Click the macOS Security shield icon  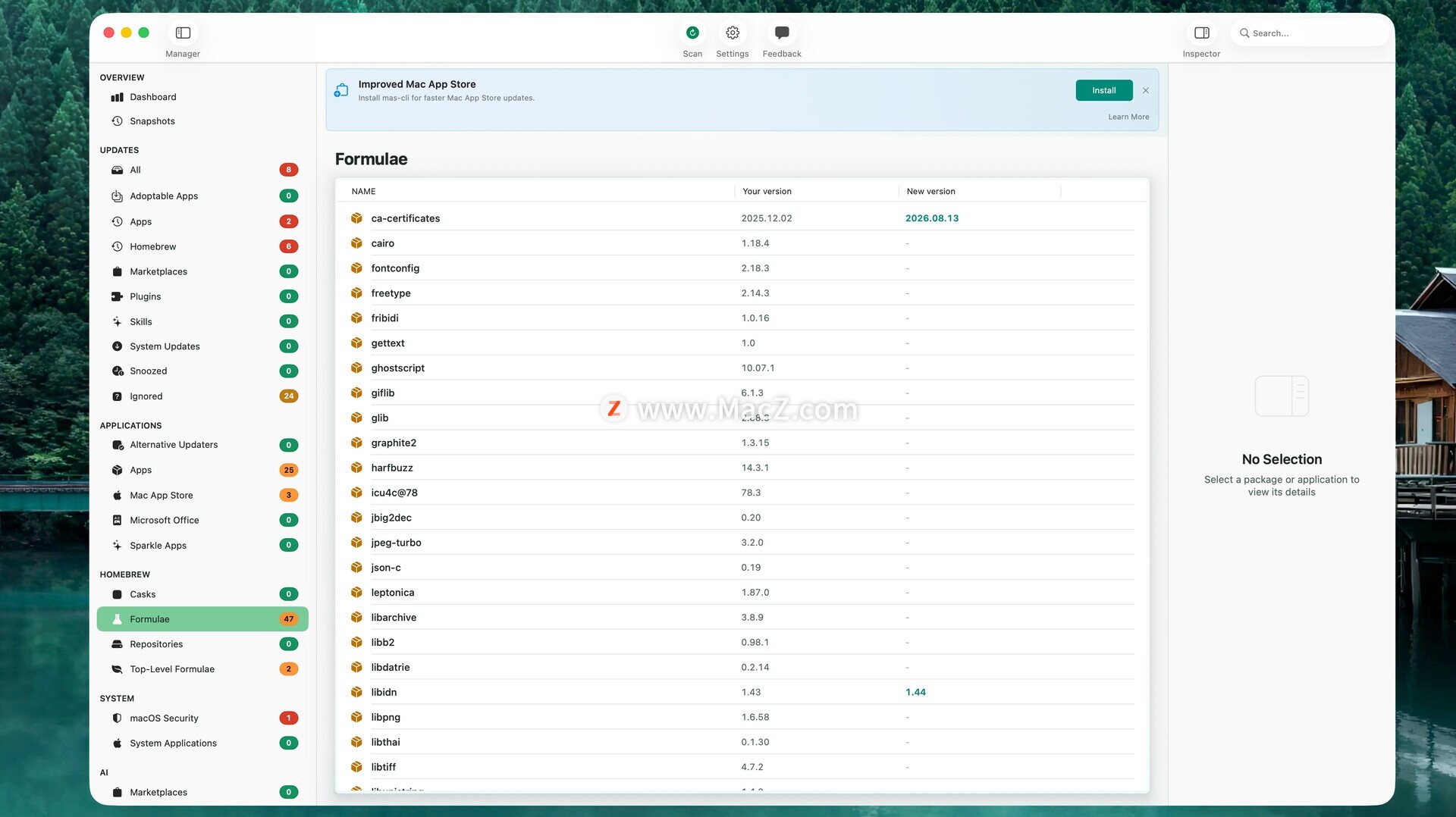click(x=118, y=718)
